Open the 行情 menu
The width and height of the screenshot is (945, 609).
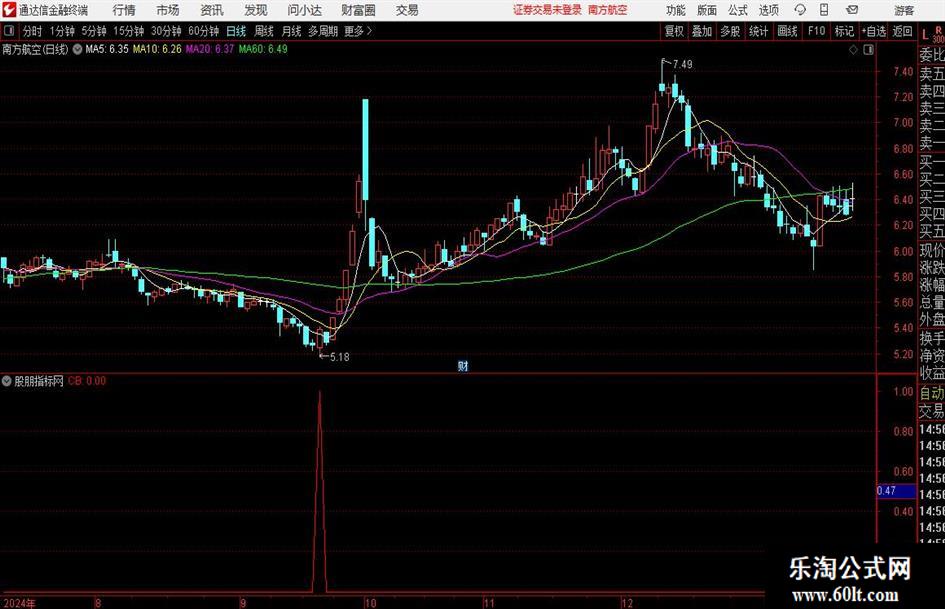click(x=124, y=10)
